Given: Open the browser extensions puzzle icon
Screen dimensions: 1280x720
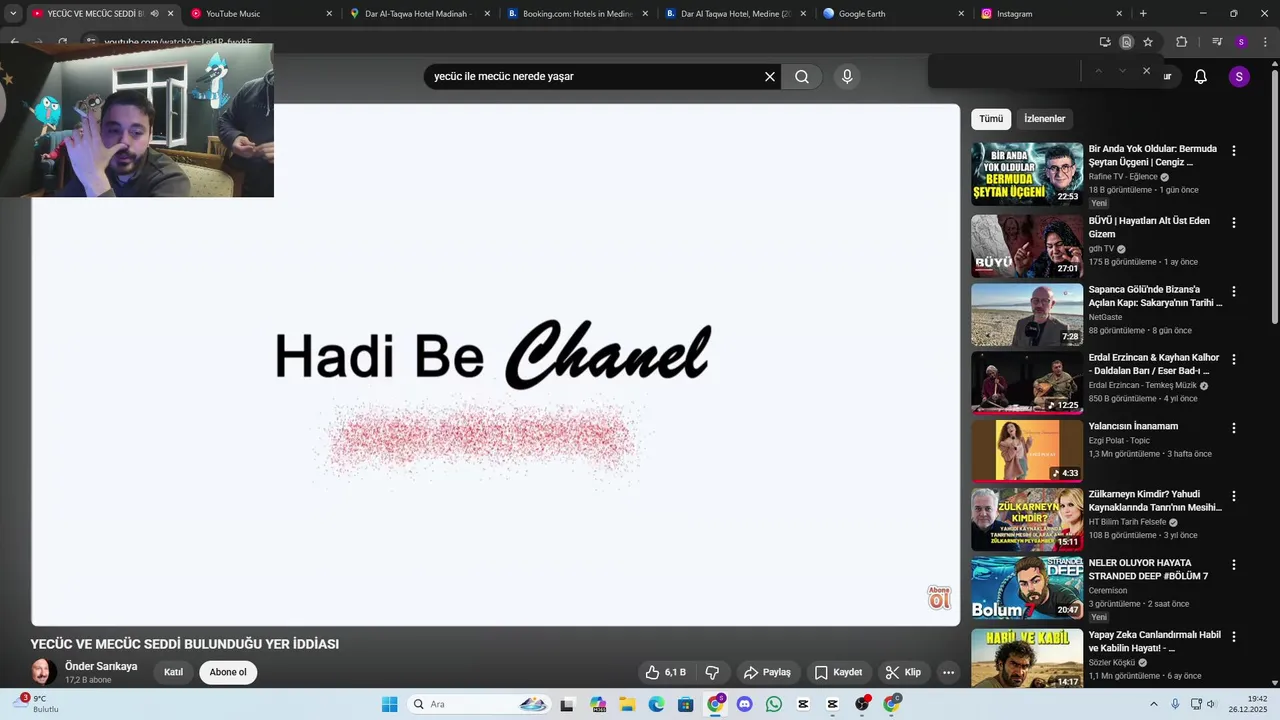Looking at the screenshot, I should (1181, 42).
